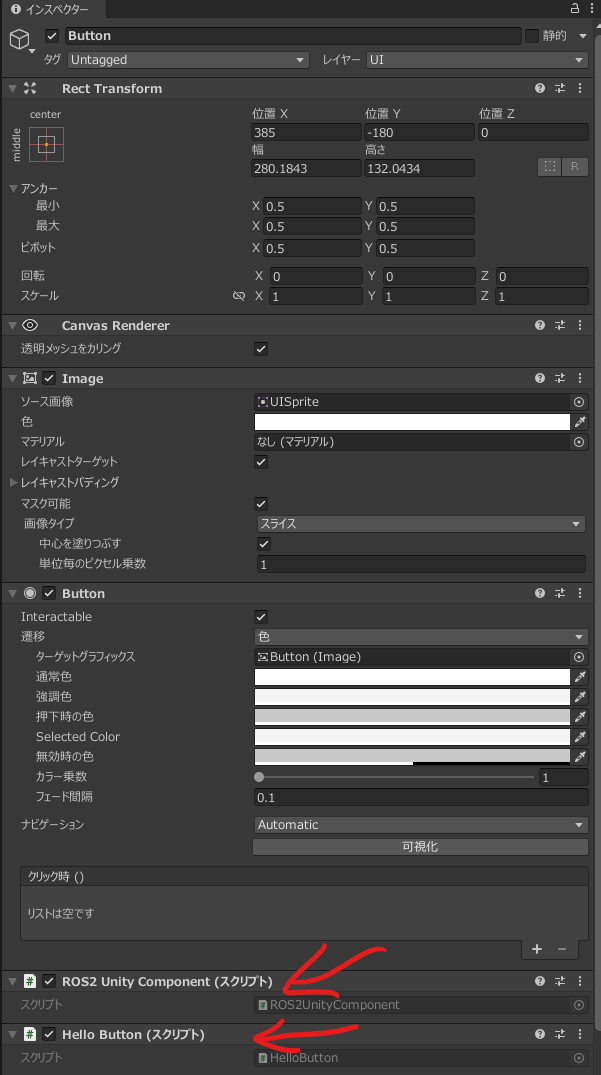Image resolution: width=601 pixels, height=1075 pixels.
Task: Click the cube icon beside the Button name
Action: [x=20, y=36]
